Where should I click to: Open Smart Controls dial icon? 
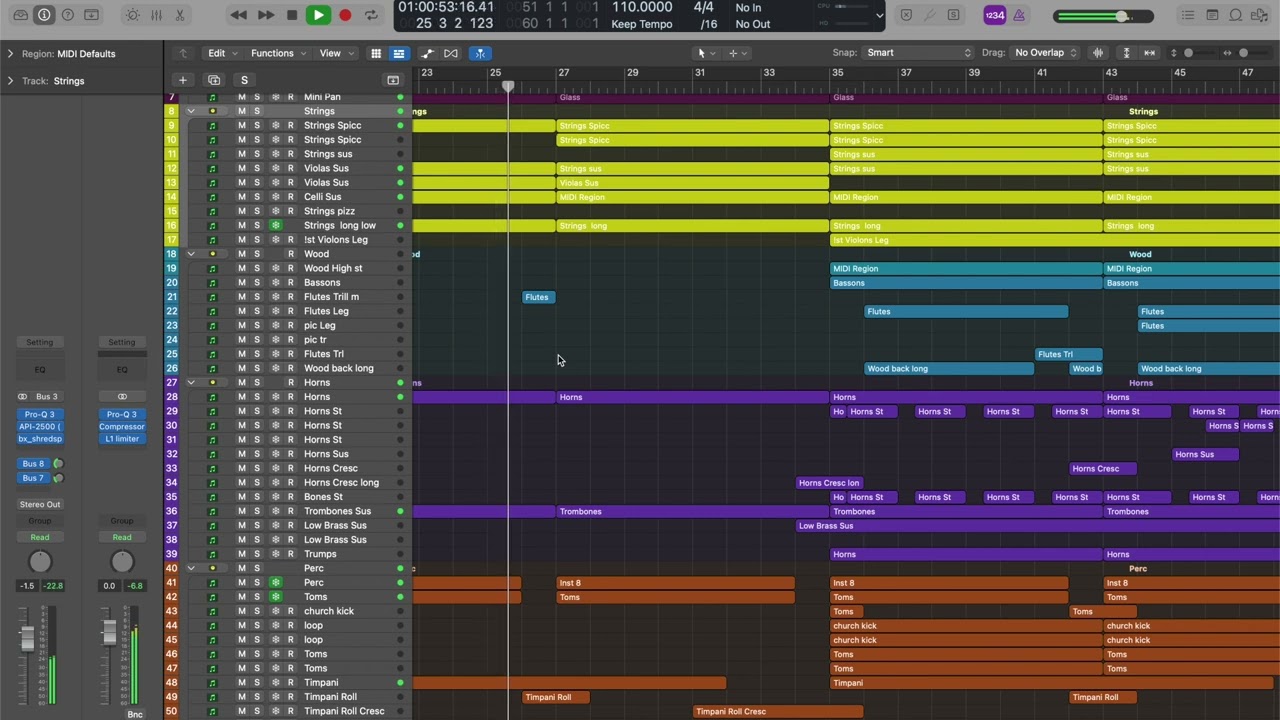[x=133, y=15]
